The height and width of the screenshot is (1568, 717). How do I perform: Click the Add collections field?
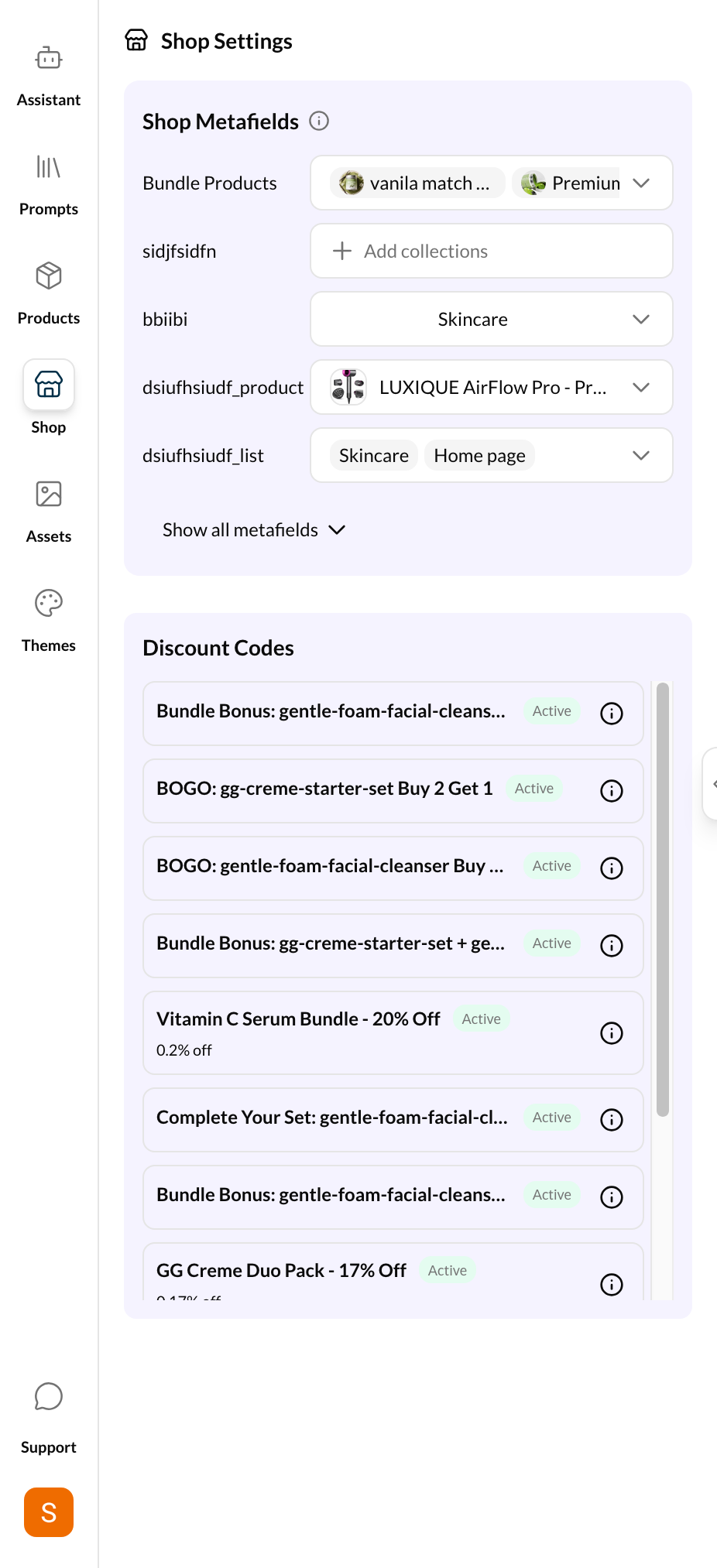(492, 251)
